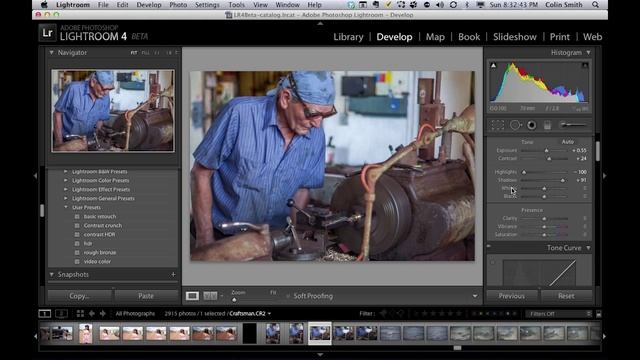Click the Previous button

coord(512,296)
